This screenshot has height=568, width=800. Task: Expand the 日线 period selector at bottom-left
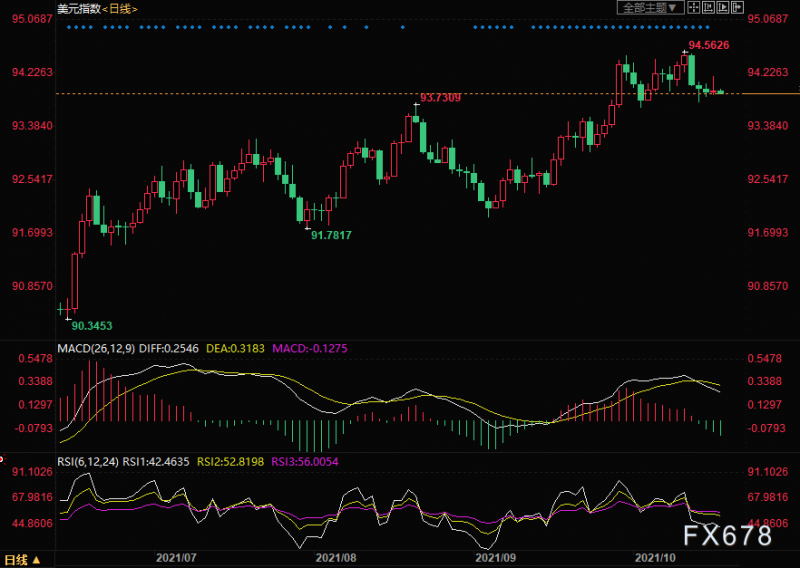click(x=22, y=559)
